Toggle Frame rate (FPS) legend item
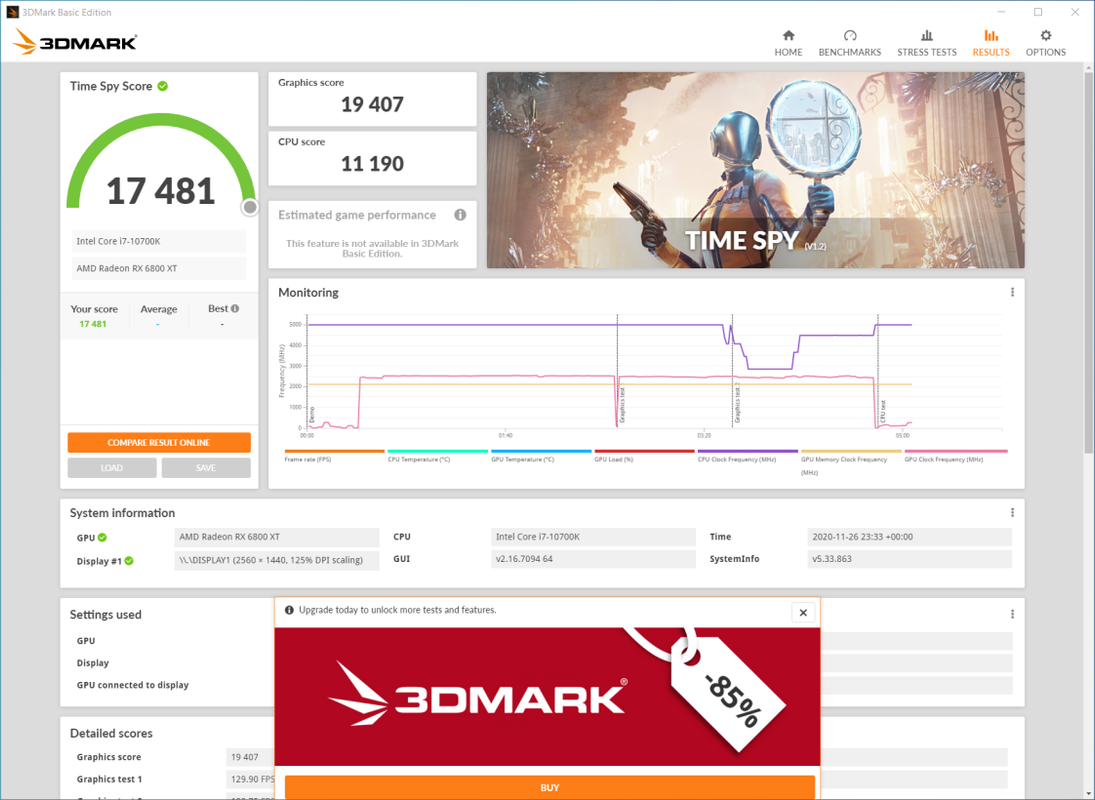The width and height of the screenshot is (1095, 800). pos(335,456)
